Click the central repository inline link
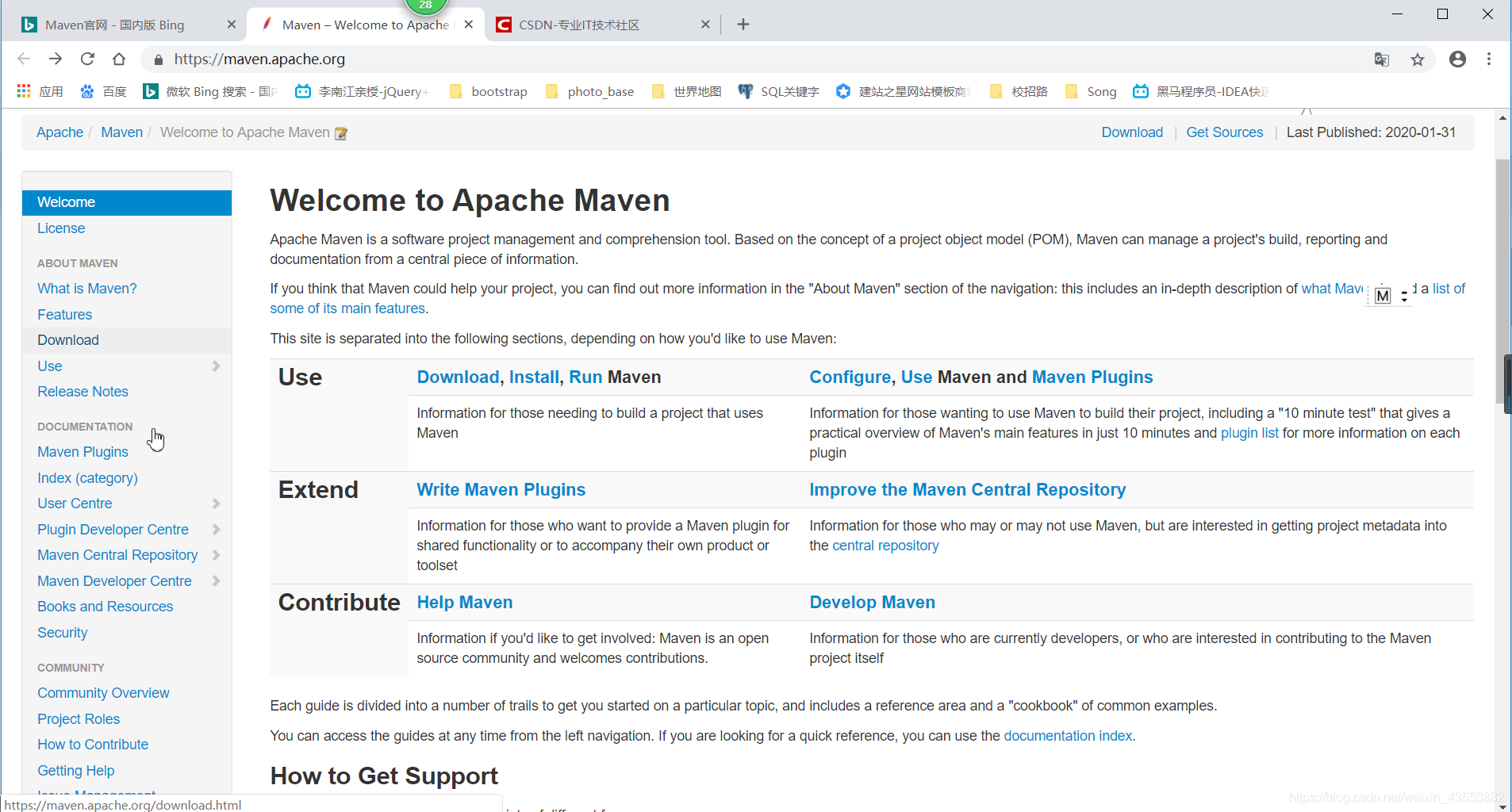The height and width of the screenshot is (812, 1512). [885, 546]
